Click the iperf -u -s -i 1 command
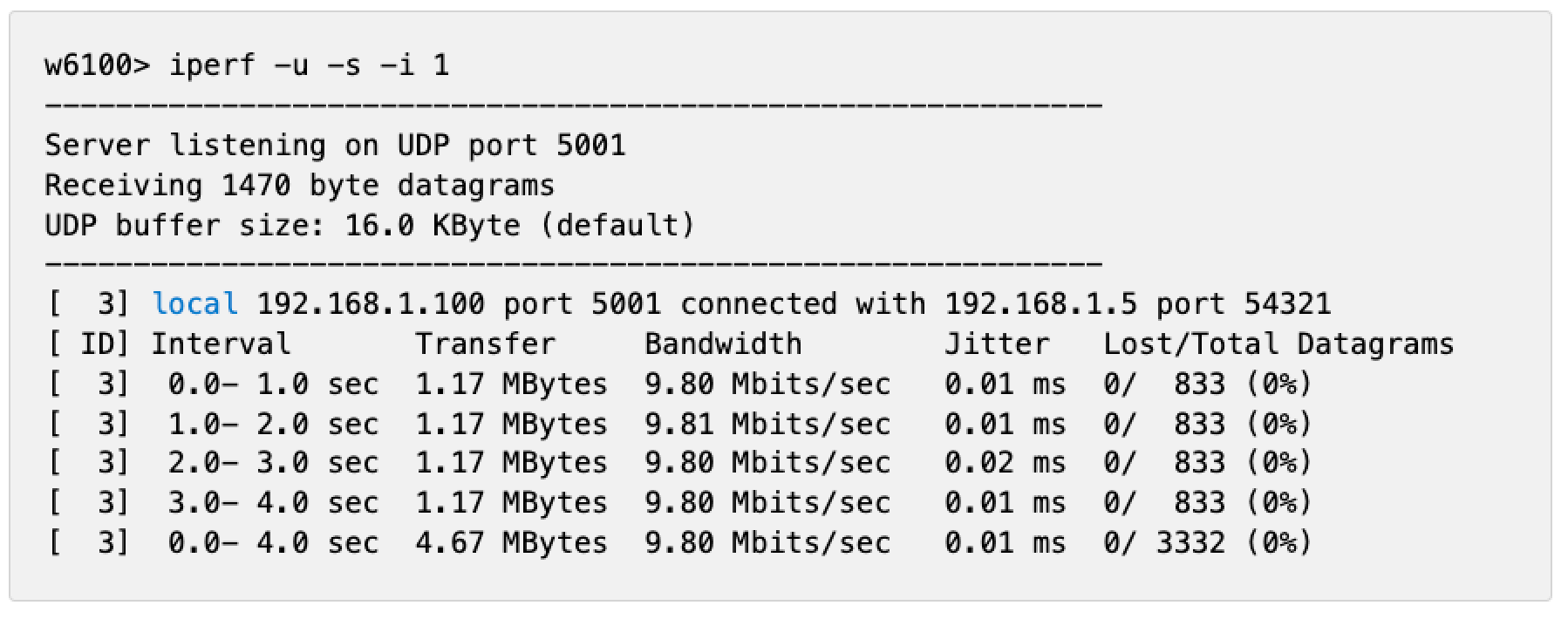The width and height of the screenshot is (1568, 619). pos(309,65)
